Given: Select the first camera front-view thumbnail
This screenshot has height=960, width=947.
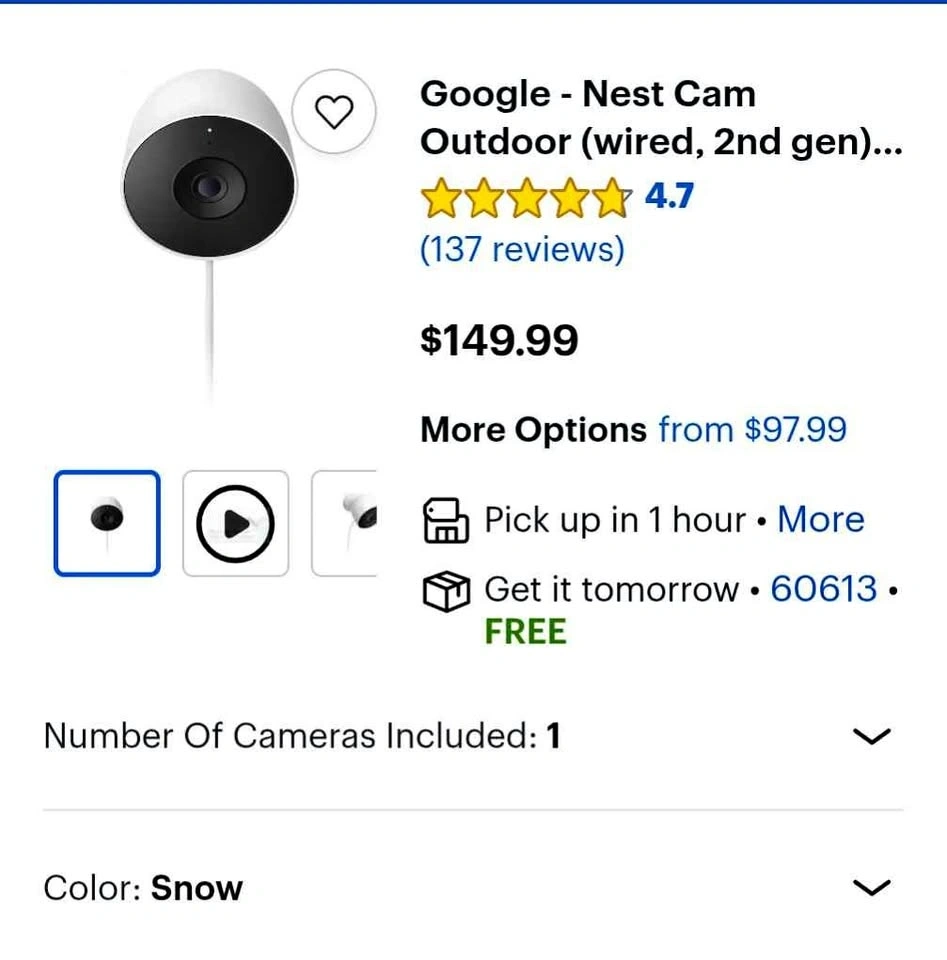Looking at the screenshot, I should click(107, 524).
